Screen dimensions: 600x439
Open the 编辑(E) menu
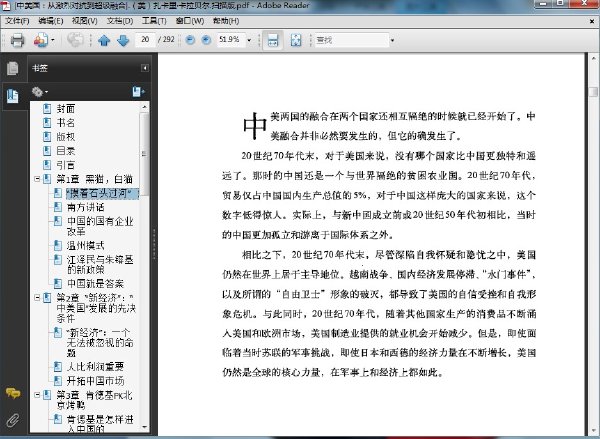(x=51, y=21)
